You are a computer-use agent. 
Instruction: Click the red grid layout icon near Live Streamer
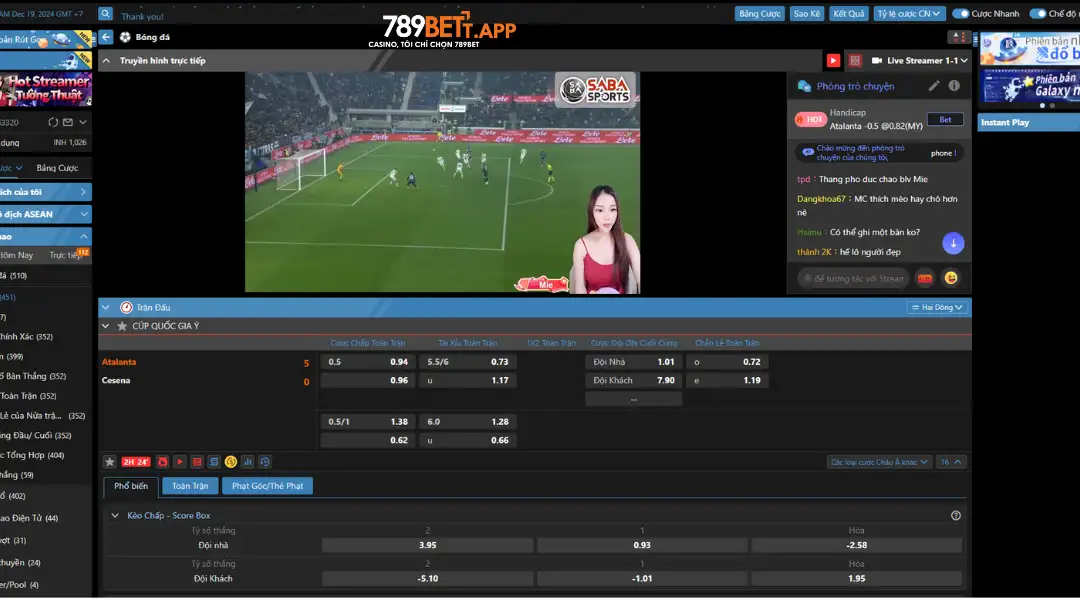(855, 61)
